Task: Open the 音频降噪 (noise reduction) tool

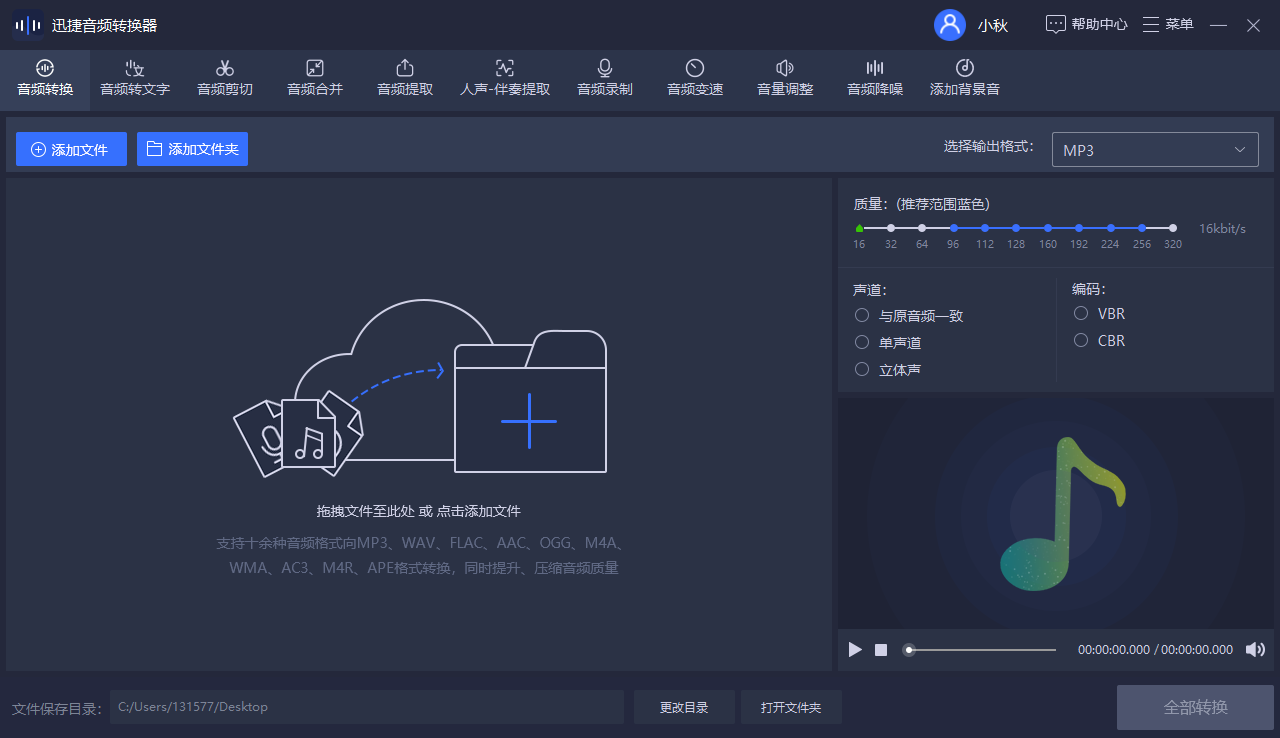Action: pyautogui.click(x=874, y=79)
